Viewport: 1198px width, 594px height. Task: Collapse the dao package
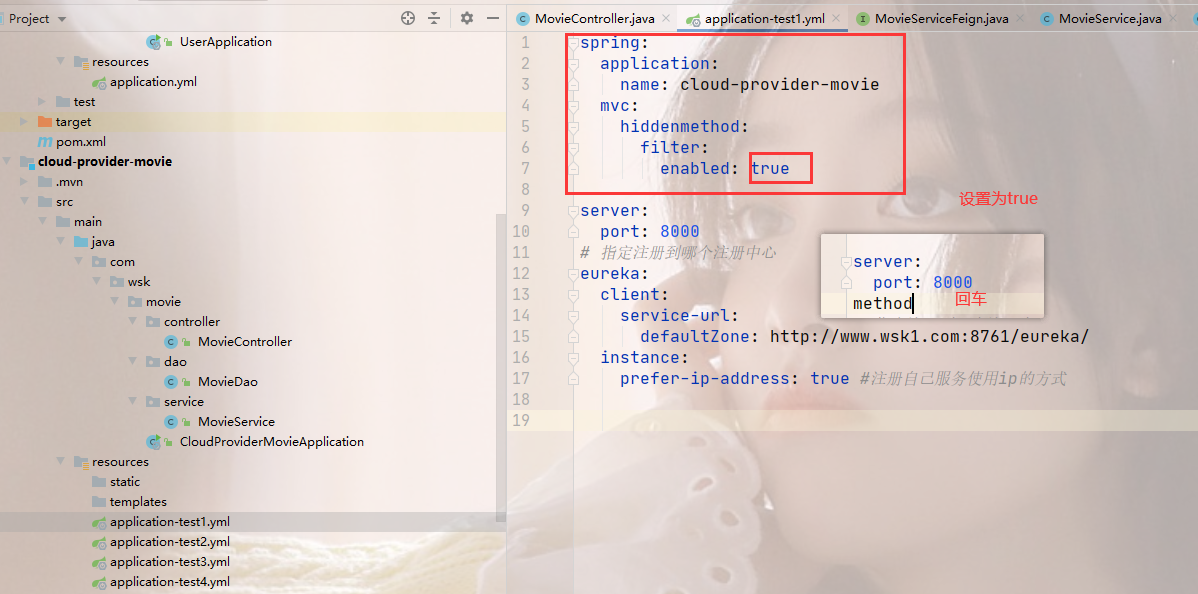click(x=132, y=362)
